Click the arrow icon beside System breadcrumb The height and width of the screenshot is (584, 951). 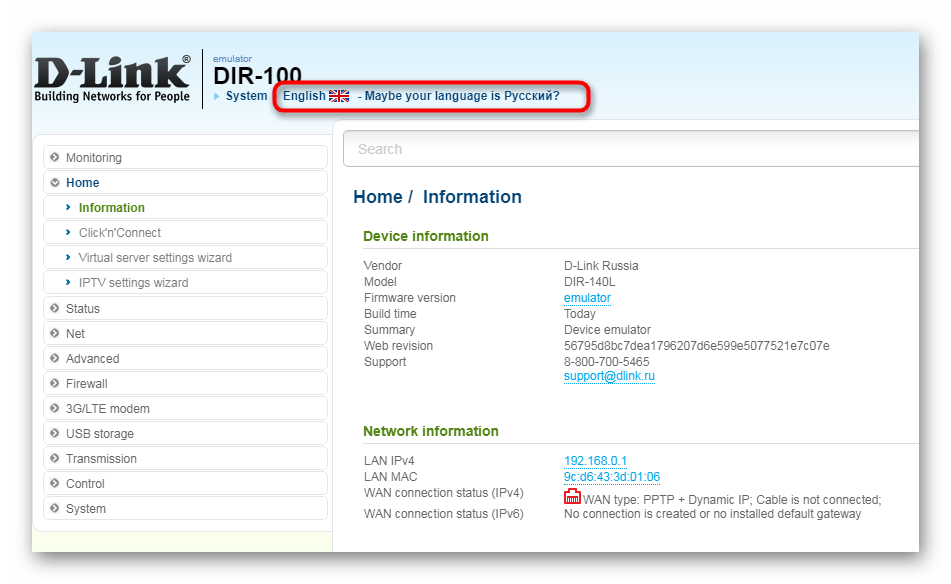[217, 97]
